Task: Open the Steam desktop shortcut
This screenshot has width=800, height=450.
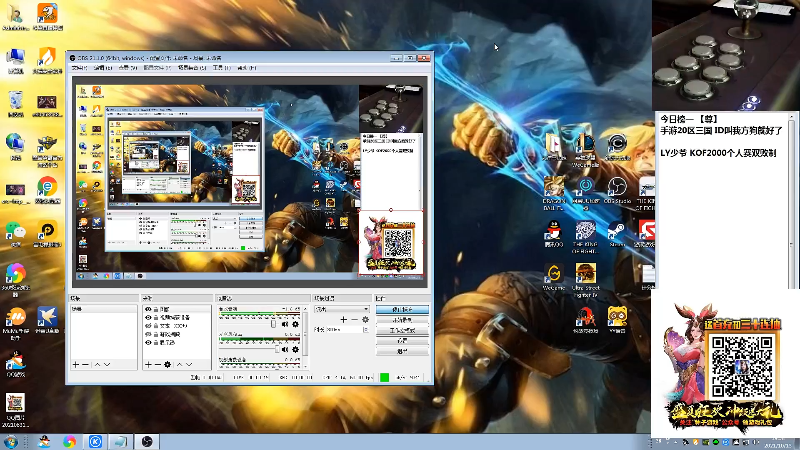Action: pyautogui.click(x=617, y=235)
